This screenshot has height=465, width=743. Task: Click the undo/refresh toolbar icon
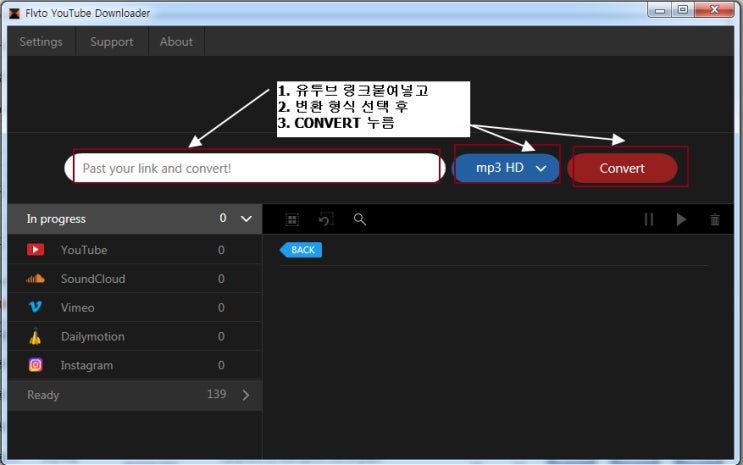click(326, 219)
